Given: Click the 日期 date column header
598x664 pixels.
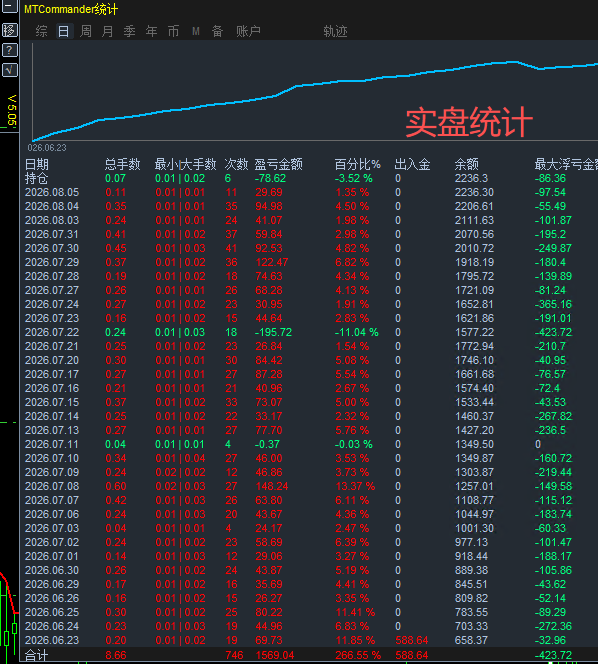Looking at the screenshot, I should (37, 164).
